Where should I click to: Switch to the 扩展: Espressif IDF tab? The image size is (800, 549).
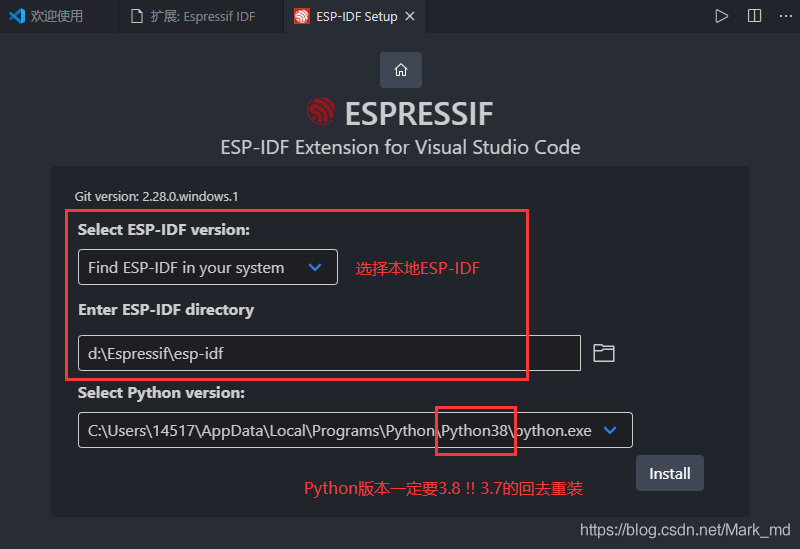(201, 16)
